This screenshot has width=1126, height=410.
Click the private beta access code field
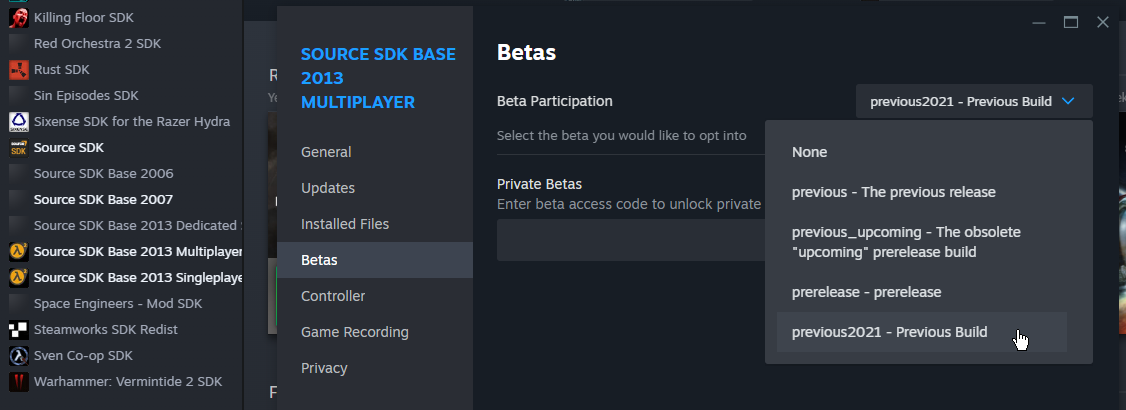[631, 240]
